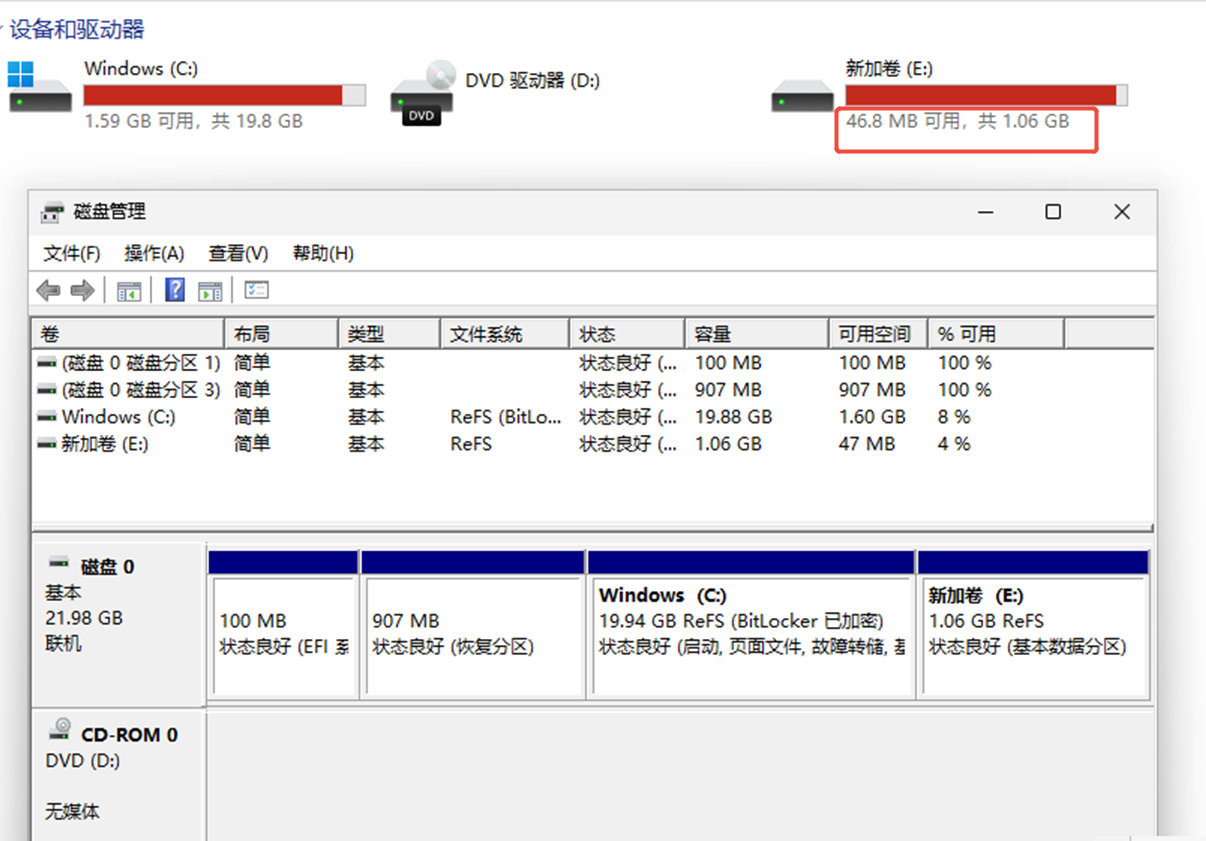
Task: Click the 46.8 MB 可用 text under 新加卷 (E:)
Action: (x=905, y=121)
